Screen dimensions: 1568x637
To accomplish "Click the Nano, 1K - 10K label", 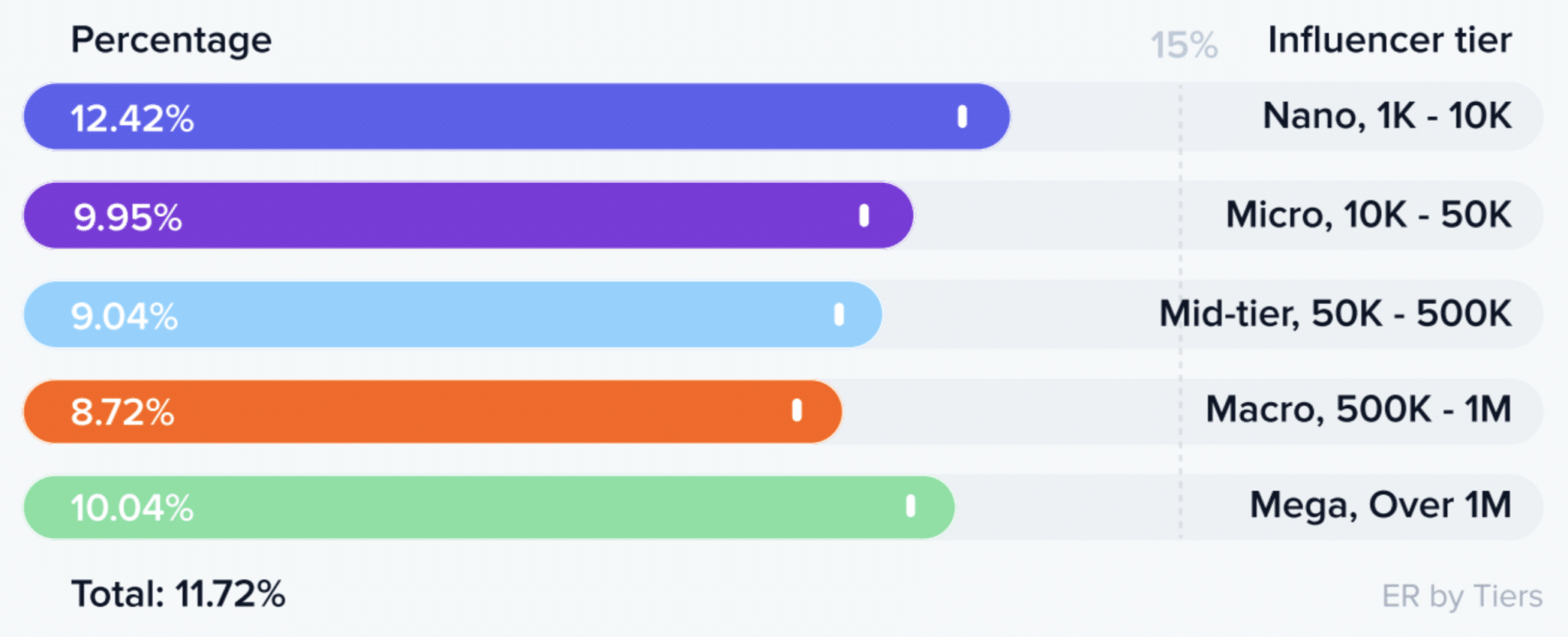I will [1387, 116].
